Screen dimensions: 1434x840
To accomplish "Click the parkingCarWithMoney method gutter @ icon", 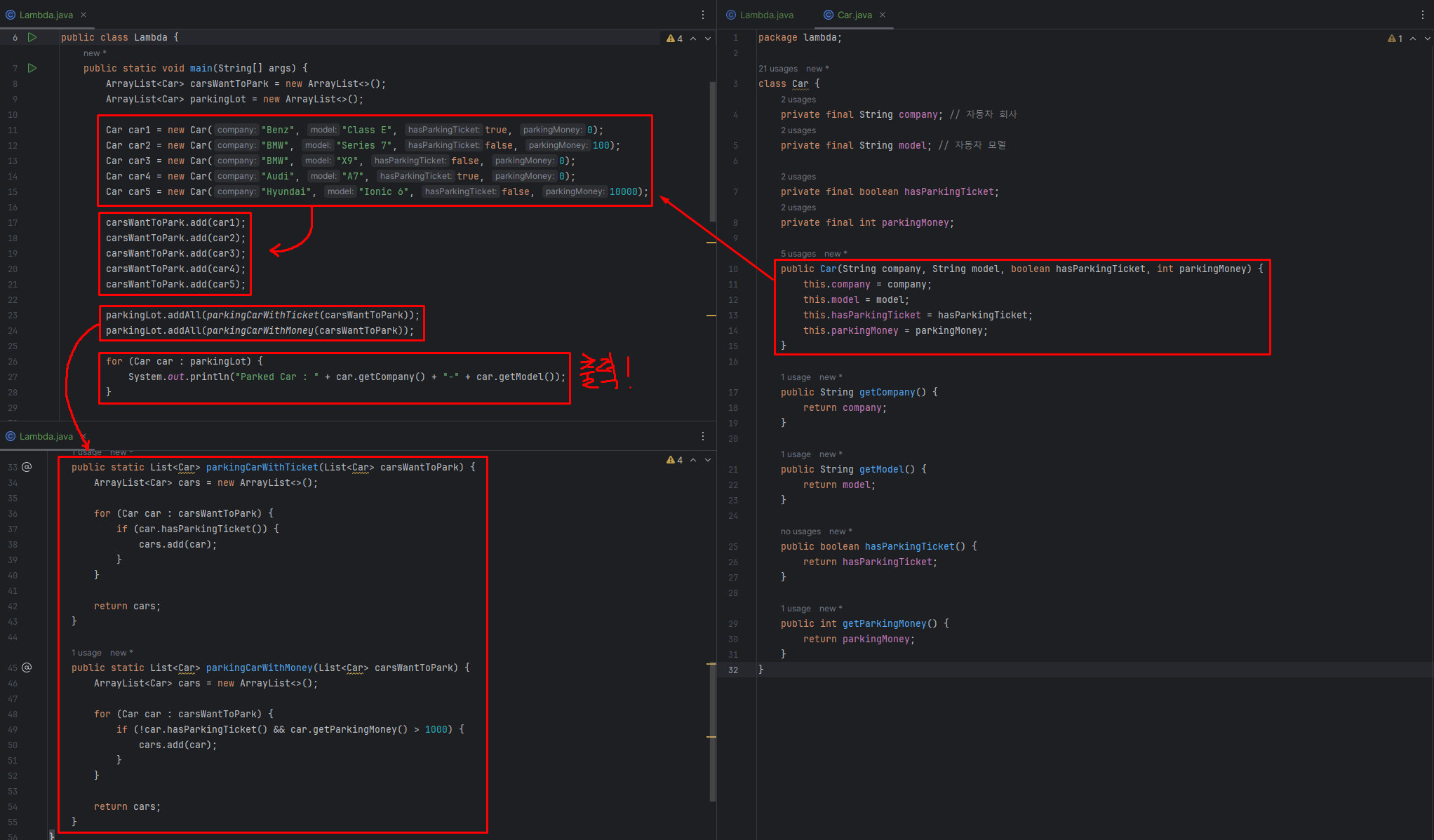I will point(27,668).
